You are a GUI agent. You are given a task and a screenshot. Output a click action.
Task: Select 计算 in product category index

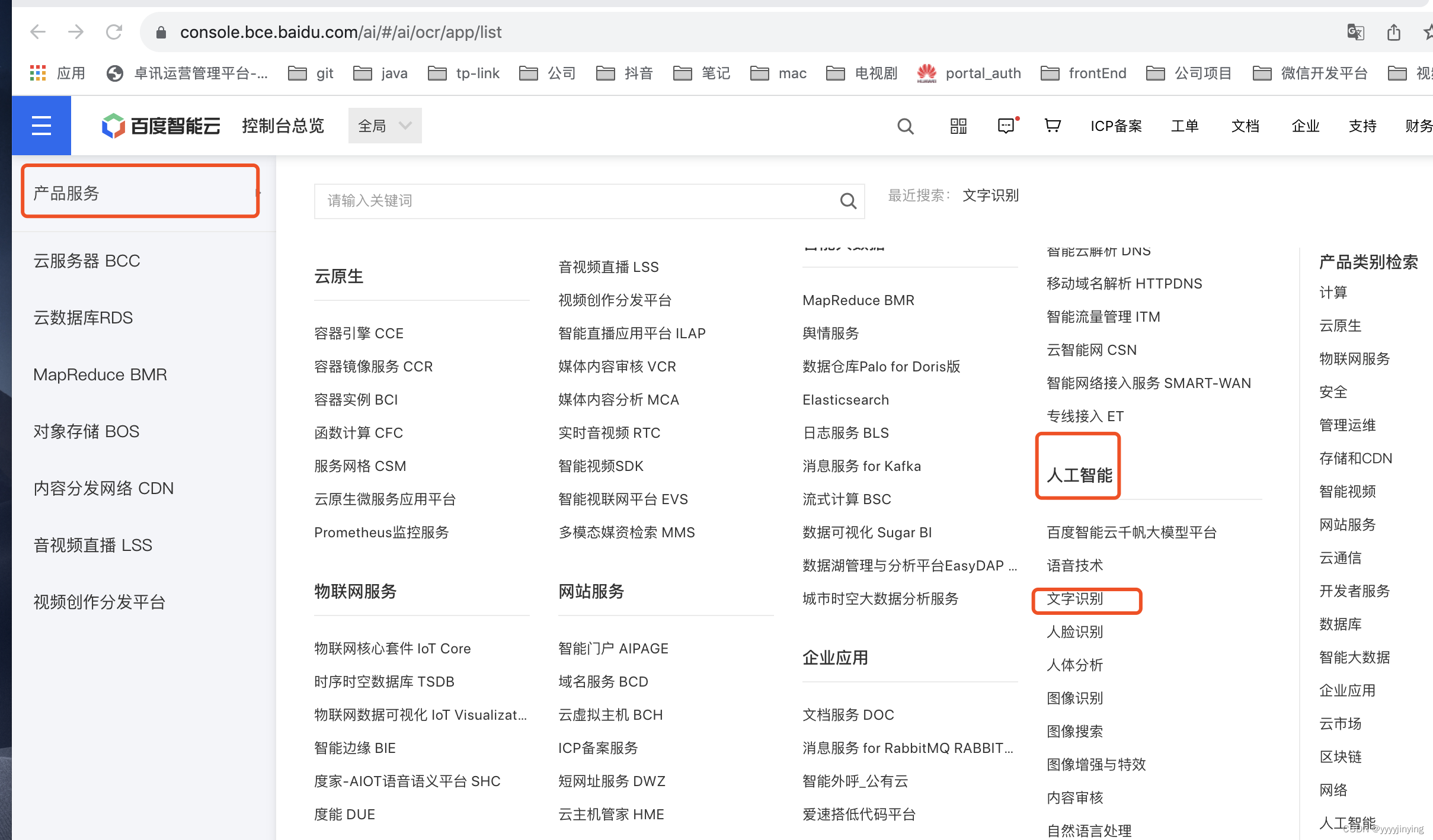1333,293
